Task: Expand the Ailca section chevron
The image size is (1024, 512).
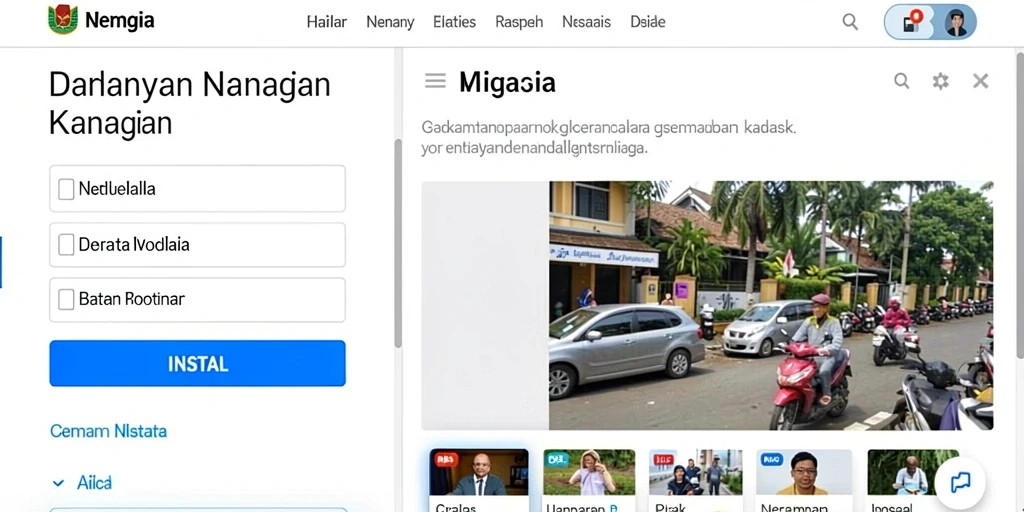Action: tap(58, 484)
